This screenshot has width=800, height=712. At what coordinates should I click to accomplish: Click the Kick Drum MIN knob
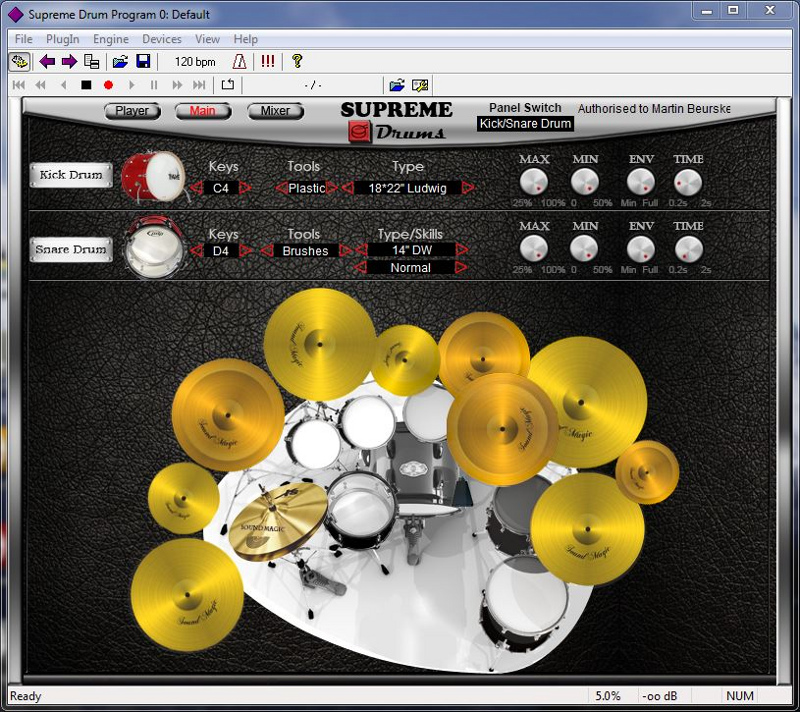tap(584, 183)
